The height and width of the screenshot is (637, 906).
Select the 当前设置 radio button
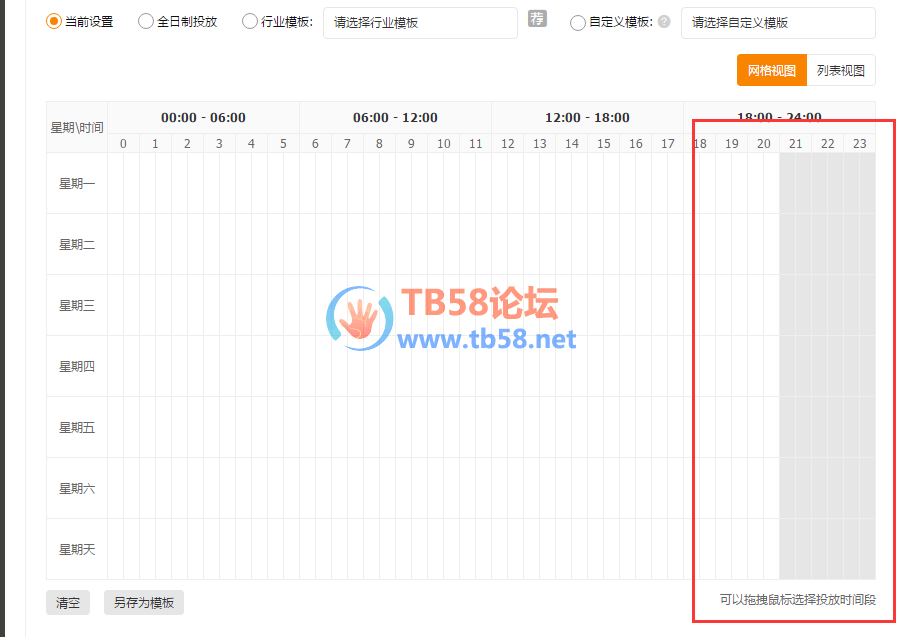pyautogui.click(x=54, y=21)
